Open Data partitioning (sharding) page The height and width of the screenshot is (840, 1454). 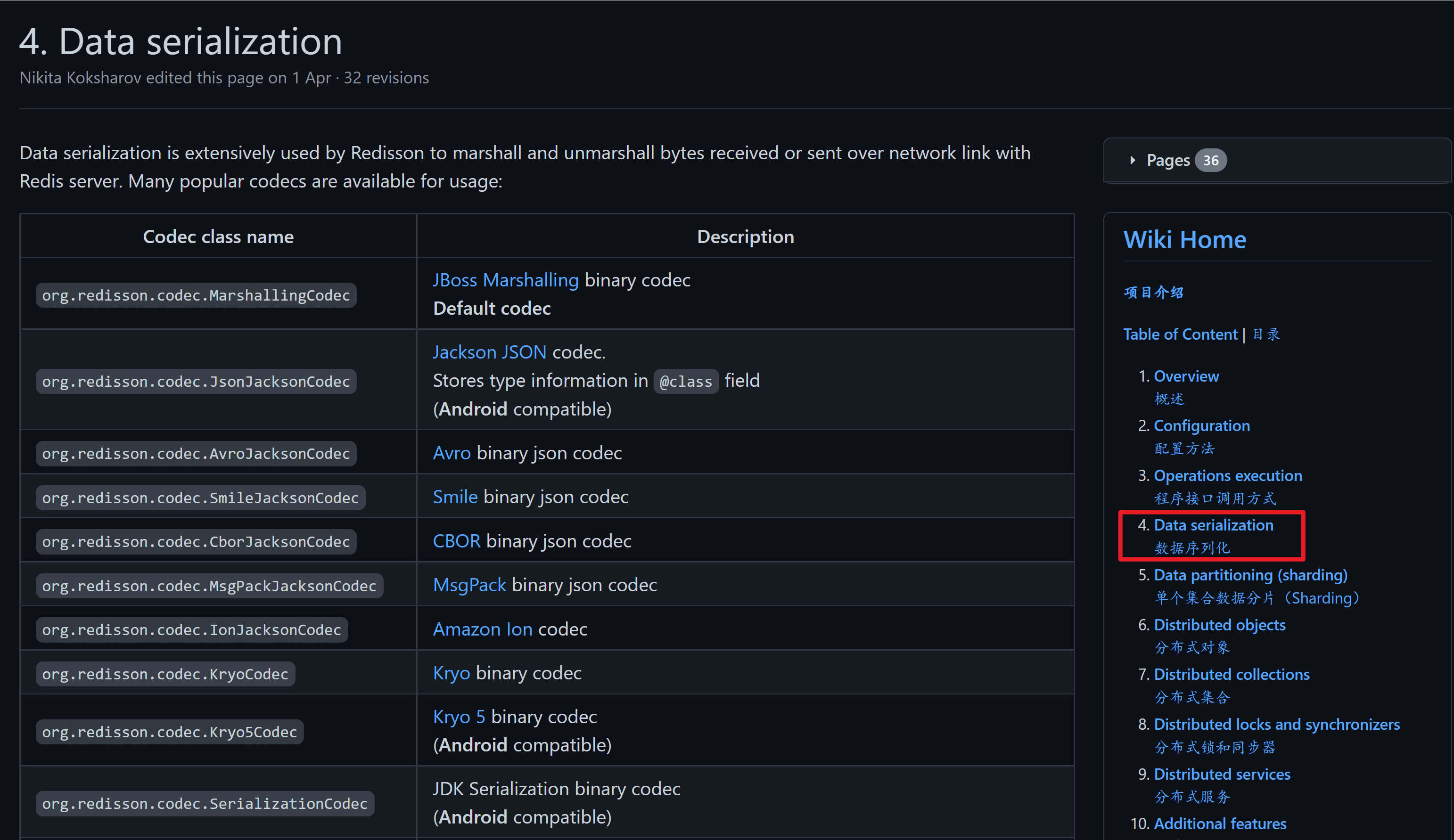(x=1250, y=575)
